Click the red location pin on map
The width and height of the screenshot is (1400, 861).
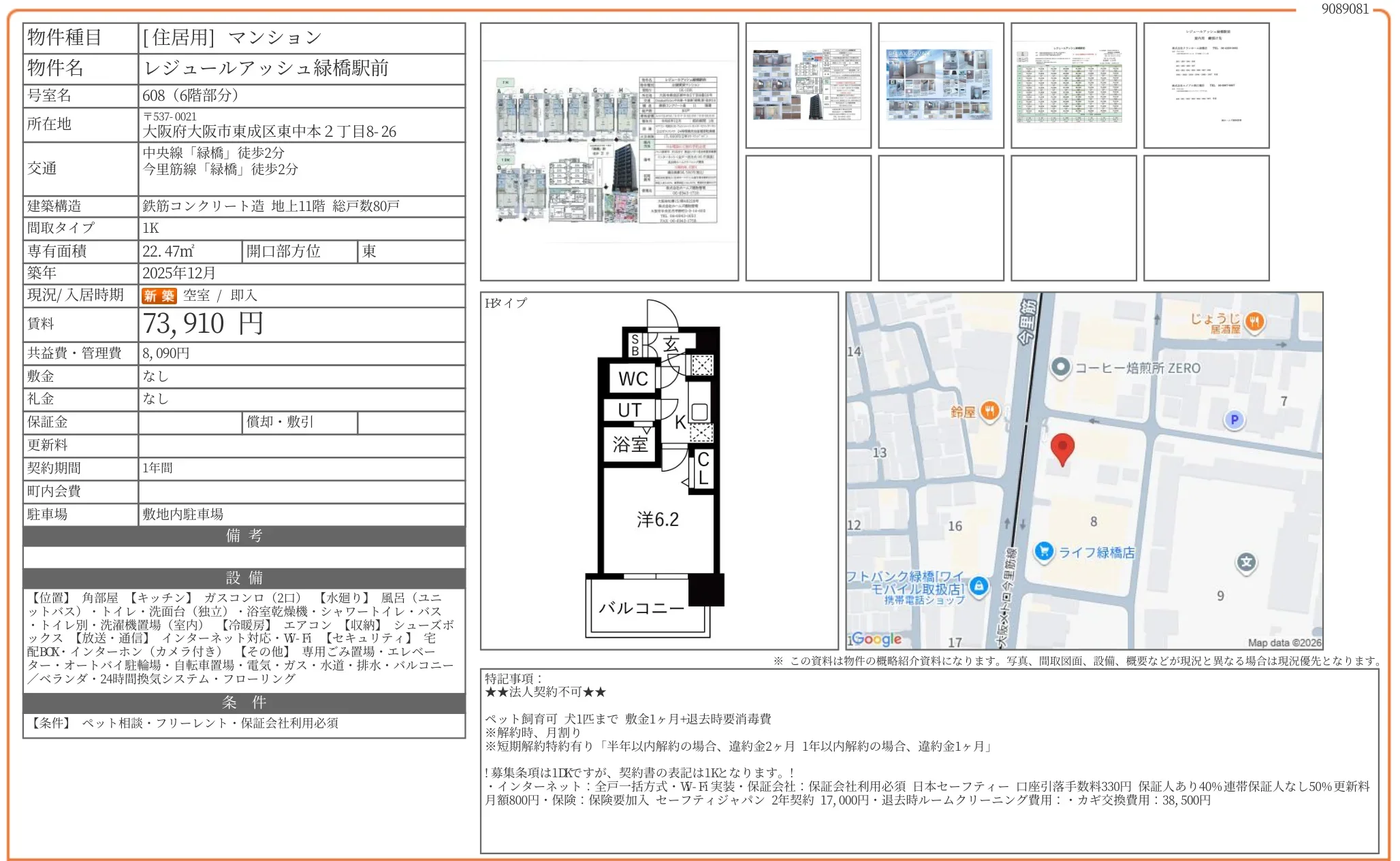(x=1062, y=449)
